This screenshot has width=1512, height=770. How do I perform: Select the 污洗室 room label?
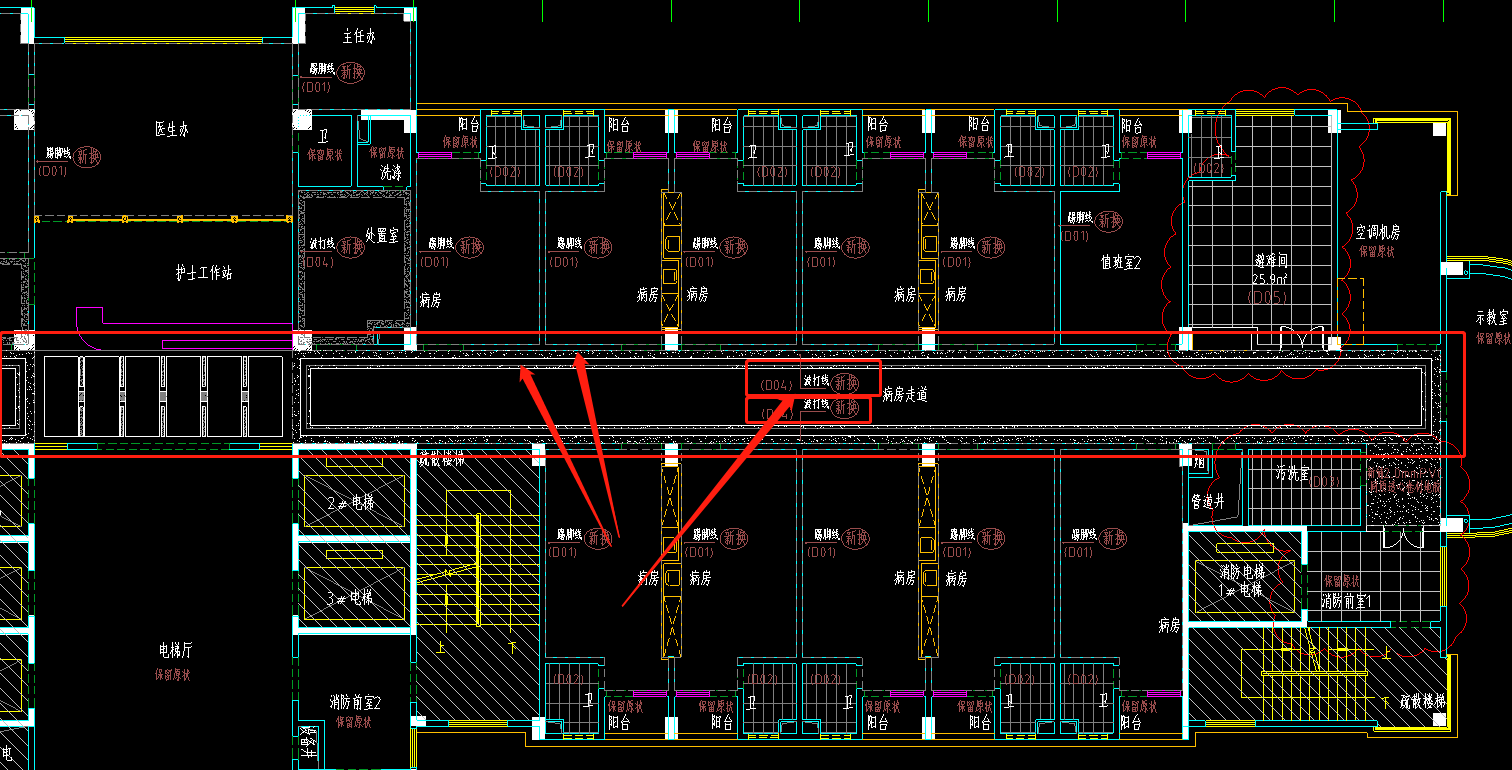pos(1292,474)
